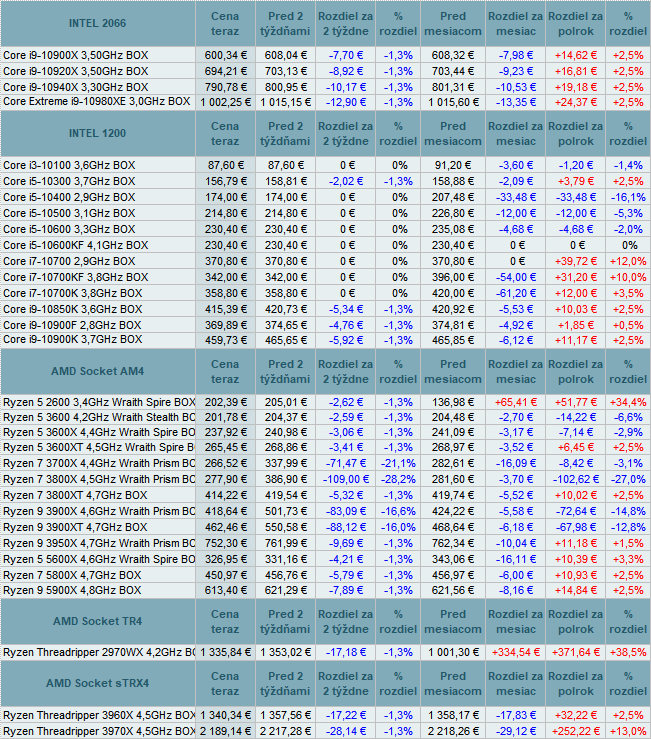Click the 343,06 € month-ago price for Ryzen 5 5600X
This screenshot has width=651, height=739.
[453, 560]
